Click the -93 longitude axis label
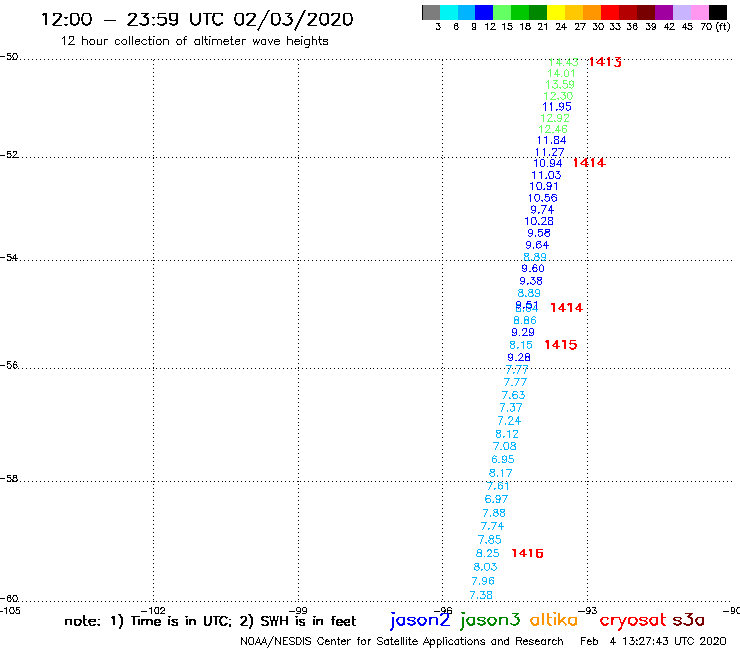 click(x=588, y=611)
